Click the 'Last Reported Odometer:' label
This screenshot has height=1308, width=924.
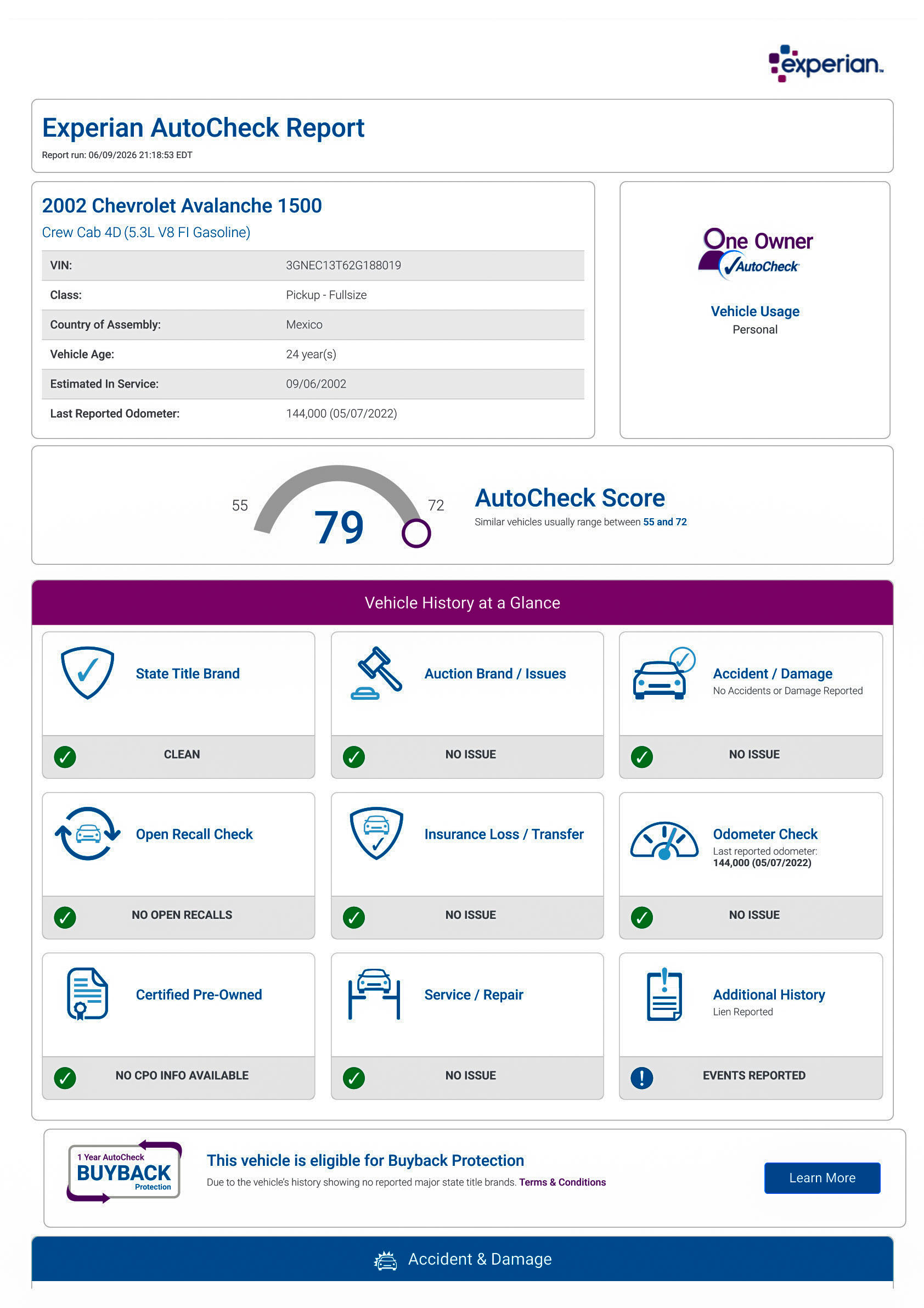tap(115, 414)
